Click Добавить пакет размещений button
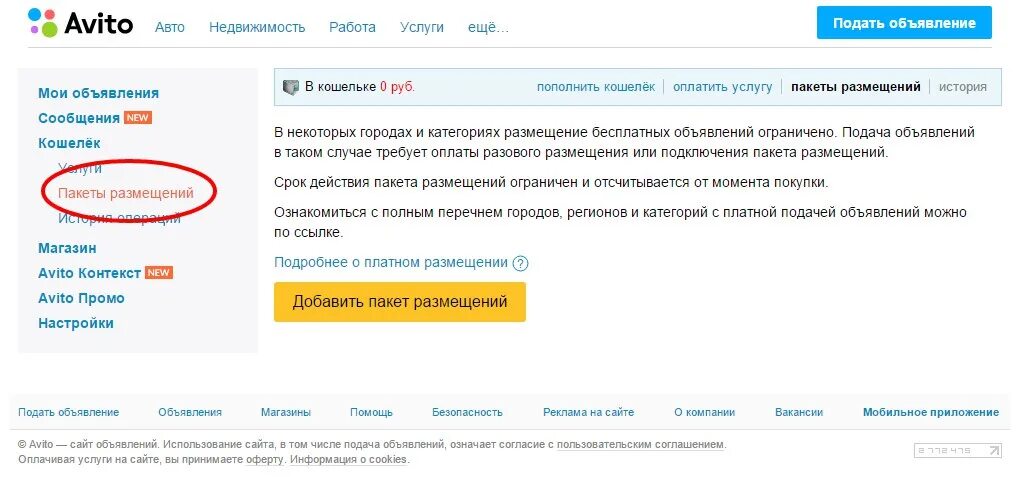The width and height of the screenshot is (1020, 488). pyautogui.click(x=399, y=302)
